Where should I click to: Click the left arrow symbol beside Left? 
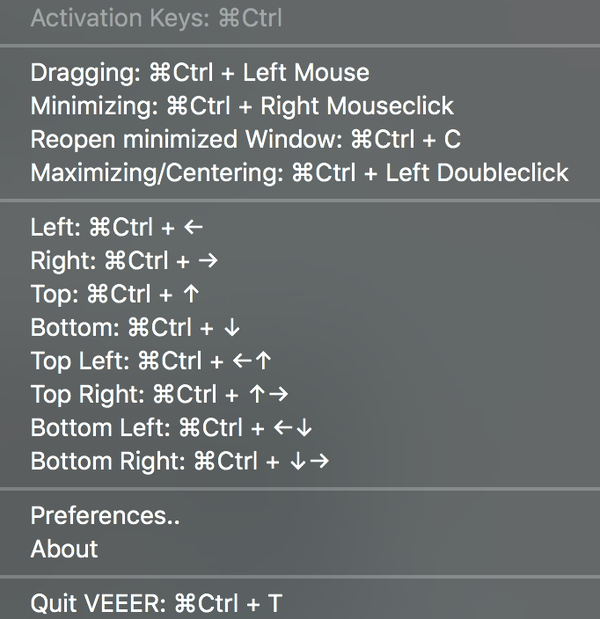(194, 228)
